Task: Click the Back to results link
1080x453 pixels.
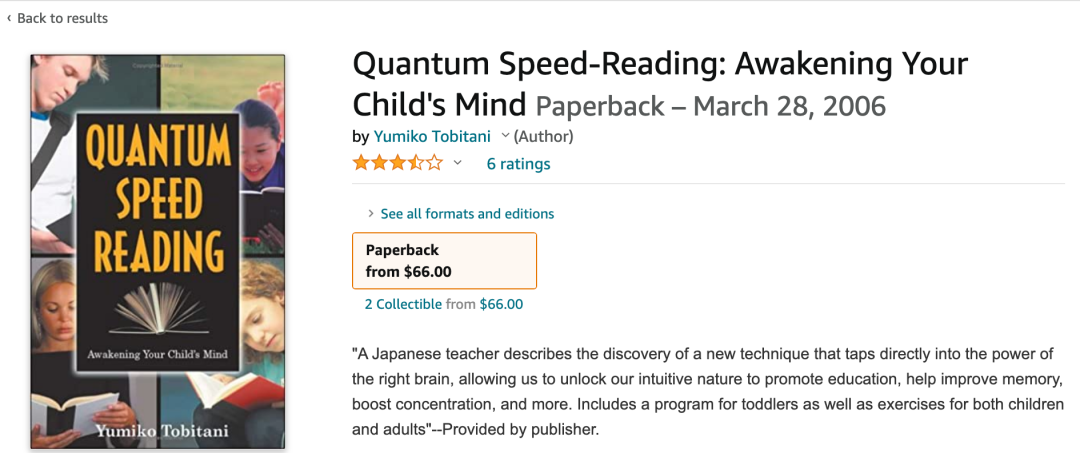Action: 62,18
